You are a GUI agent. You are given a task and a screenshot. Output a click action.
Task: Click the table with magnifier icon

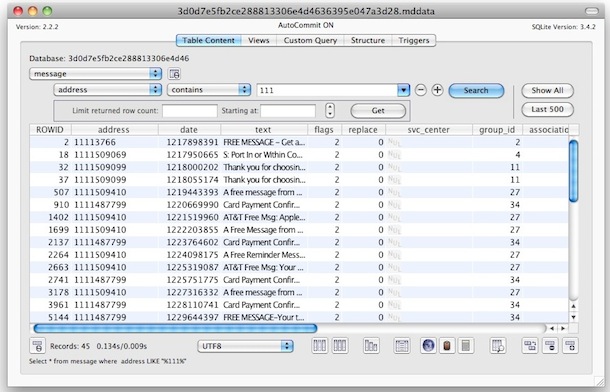pyautogui.click(x=498, y=345)
